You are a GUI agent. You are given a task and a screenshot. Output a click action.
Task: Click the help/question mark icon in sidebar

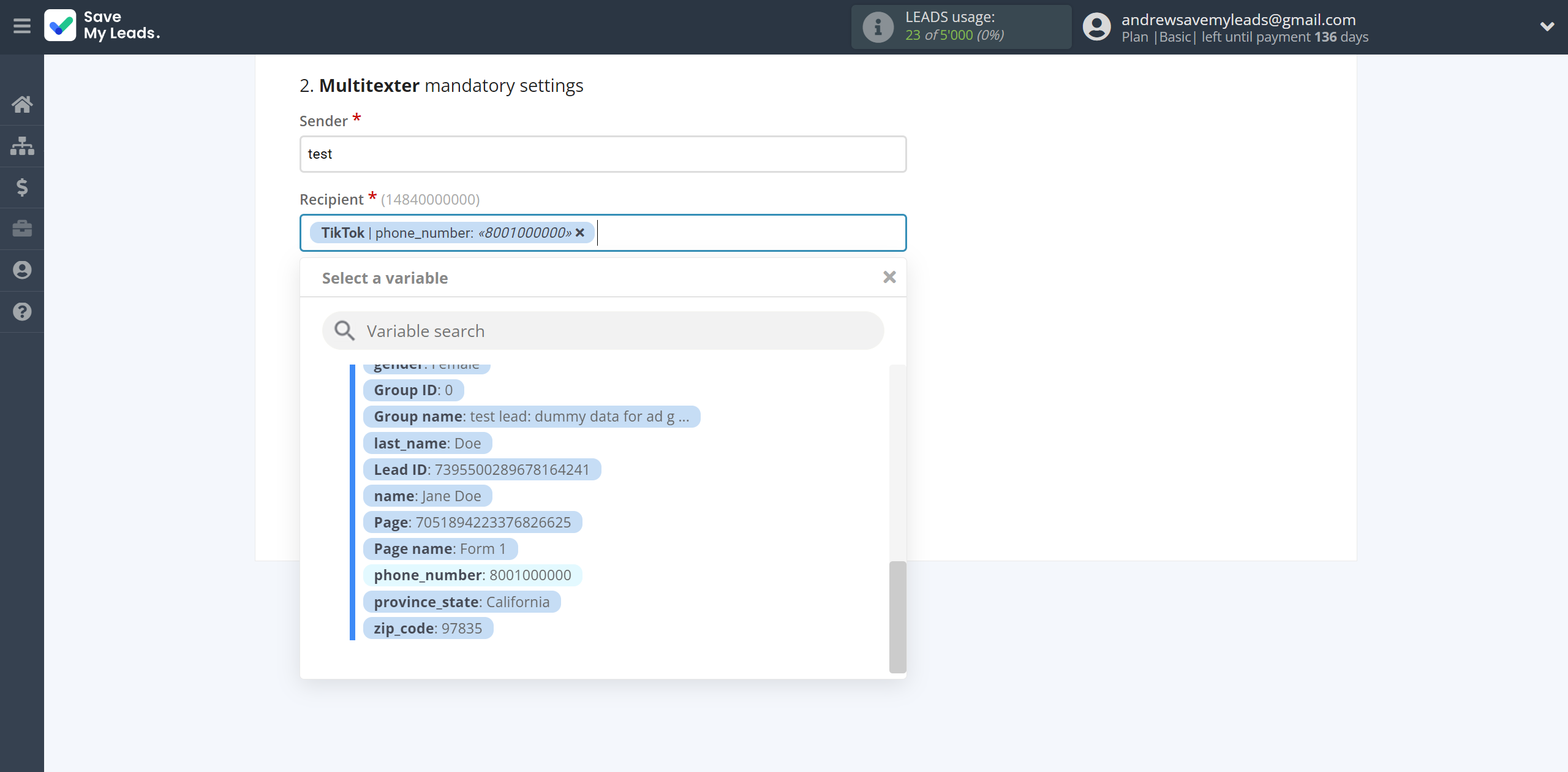coord(22,311)
